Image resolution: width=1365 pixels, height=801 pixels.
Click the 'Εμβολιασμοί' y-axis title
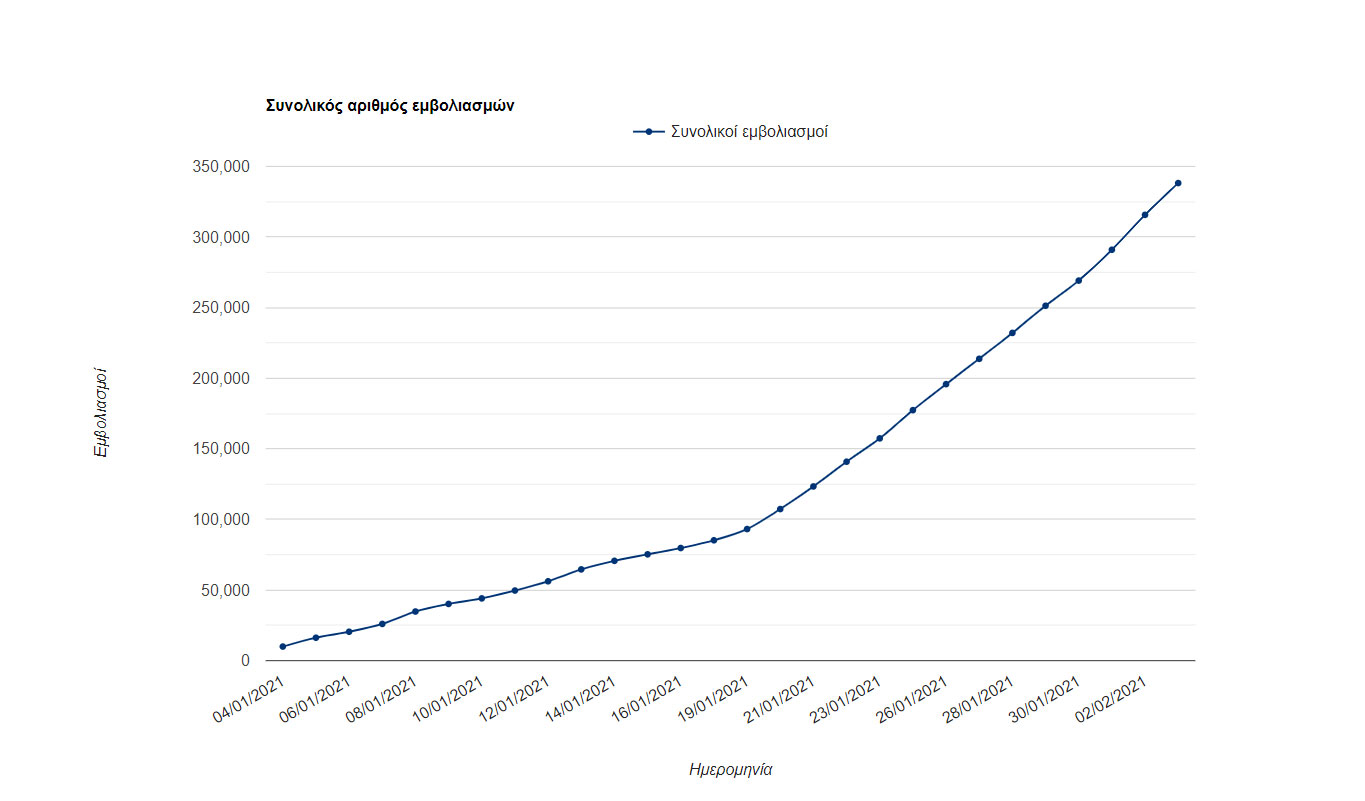[100, 413]
